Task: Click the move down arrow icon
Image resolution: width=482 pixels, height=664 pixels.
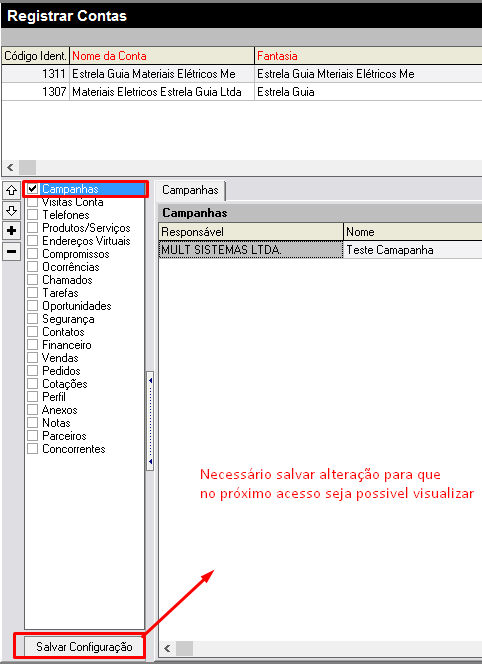Action: pyautogui.click(x=11, y=211)
